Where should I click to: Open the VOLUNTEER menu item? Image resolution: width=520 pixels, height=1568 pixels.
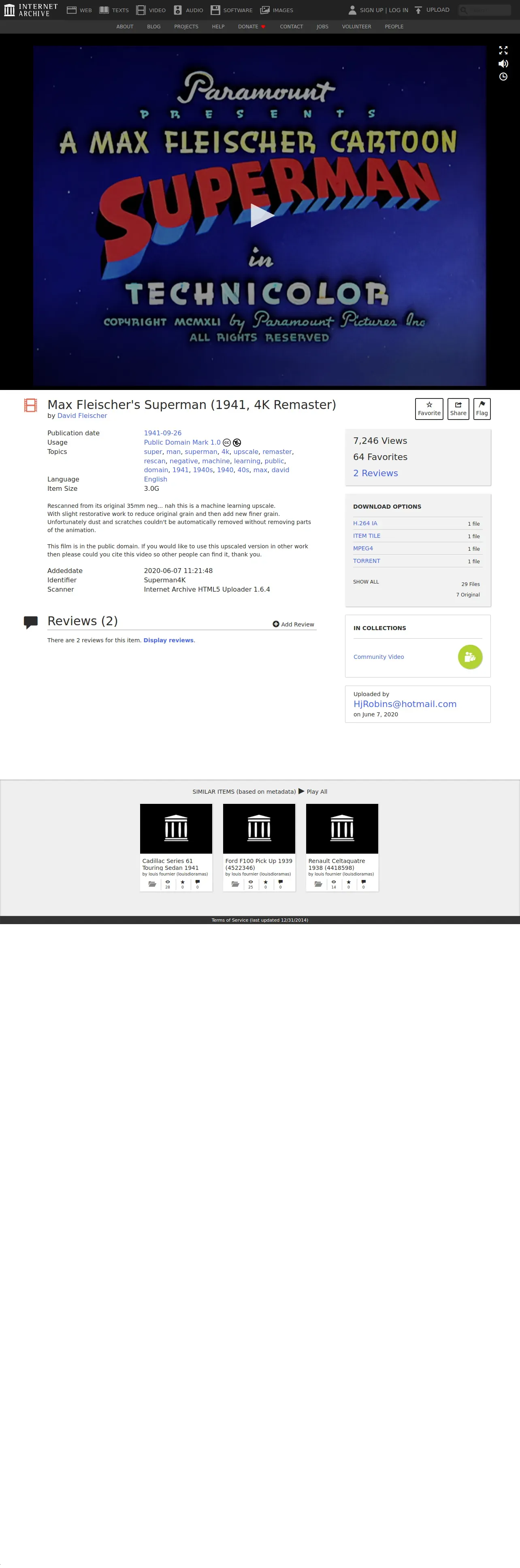click(x=356, y=27)
